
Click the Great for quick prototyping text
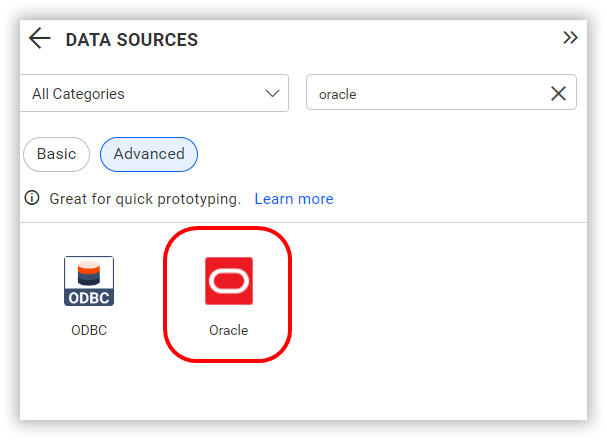coord(145,199)
